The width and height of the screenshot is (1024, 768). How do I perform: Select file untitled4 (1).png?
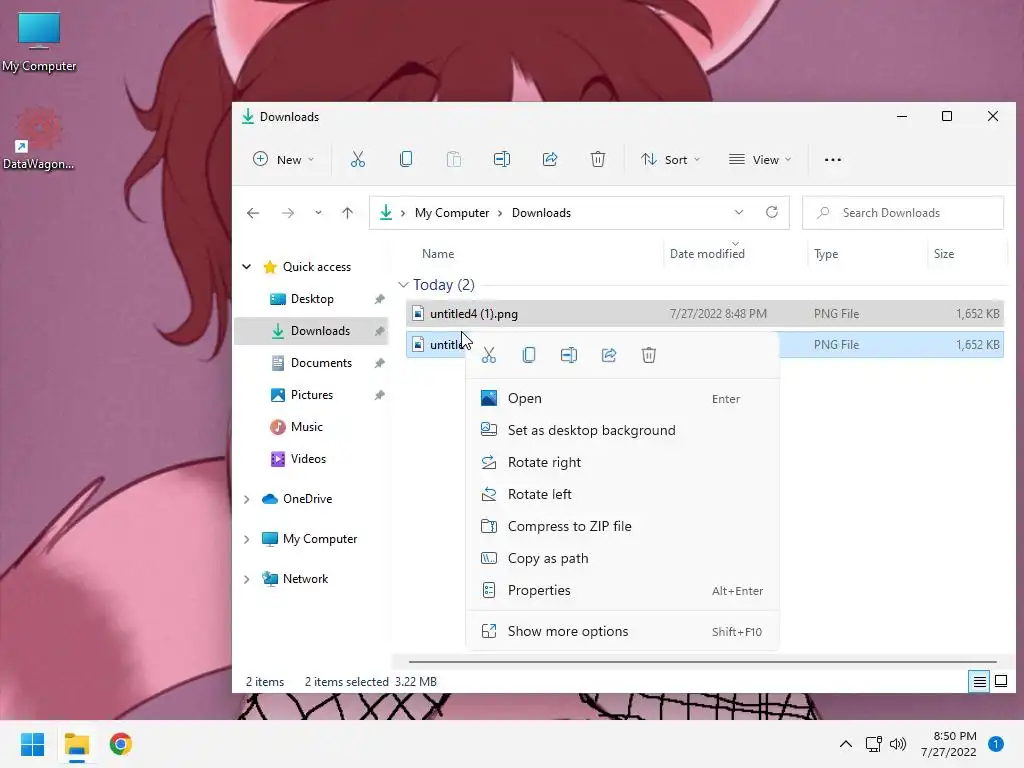point(705,313)
